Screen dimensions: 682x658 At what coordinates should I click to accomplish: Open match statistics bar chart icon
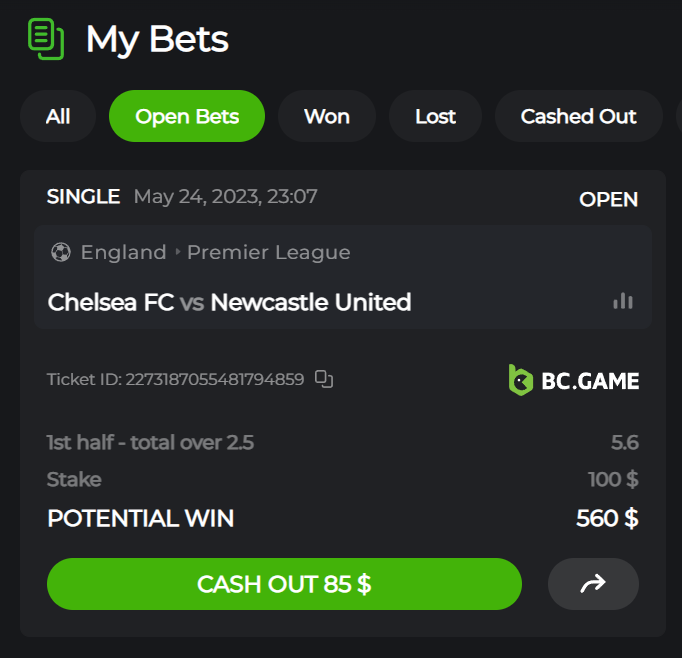pyautogui.click(x=623, y=301)
